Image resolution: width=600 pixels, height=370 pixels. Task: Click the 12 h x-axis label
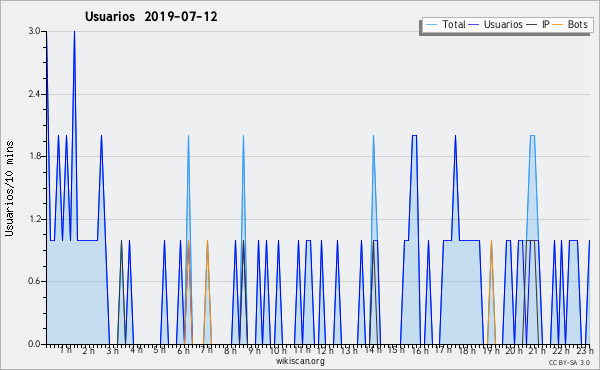tap(325, 351)
